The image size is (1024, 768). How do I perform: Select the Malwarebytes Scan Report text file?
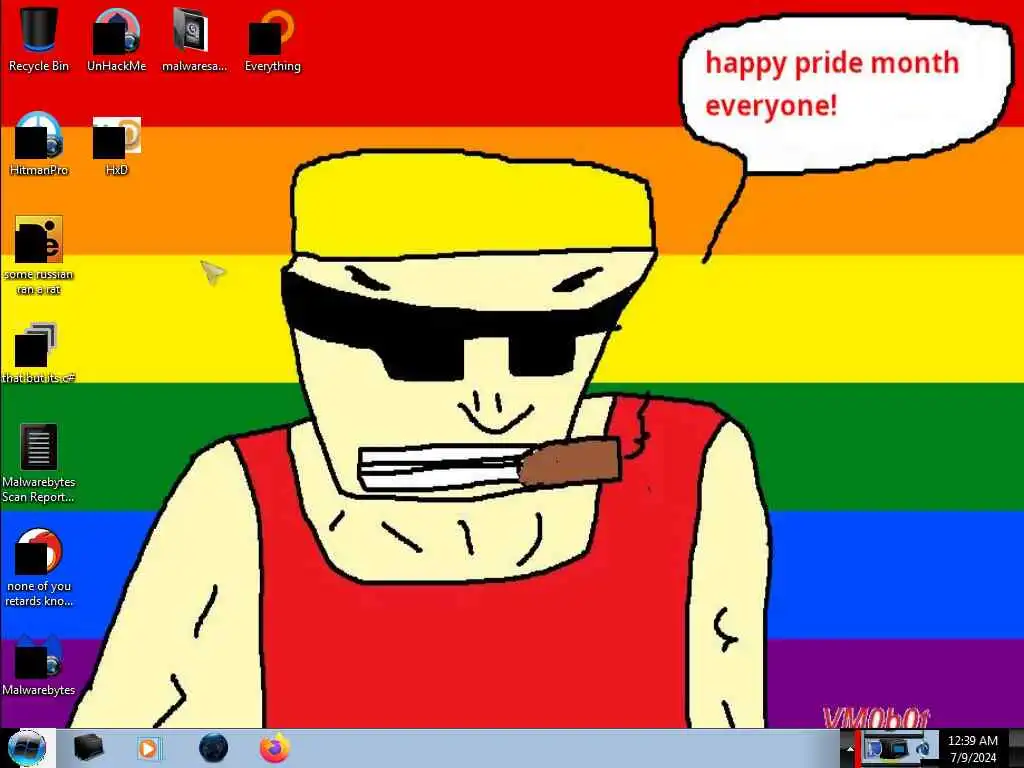click(39, 464)
